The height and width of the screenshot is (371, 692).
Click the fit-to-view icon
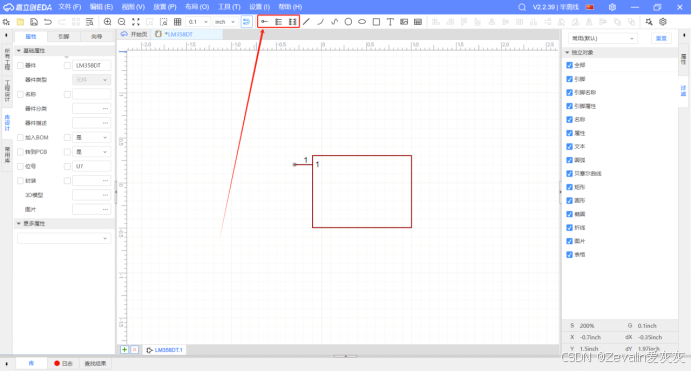(135, 22)
